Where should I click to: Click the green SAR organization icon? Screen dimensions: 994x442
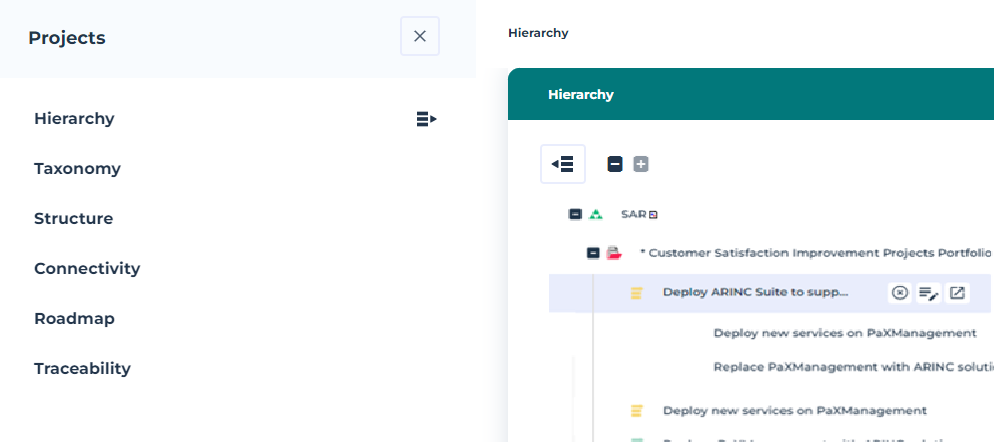[596, 214]
